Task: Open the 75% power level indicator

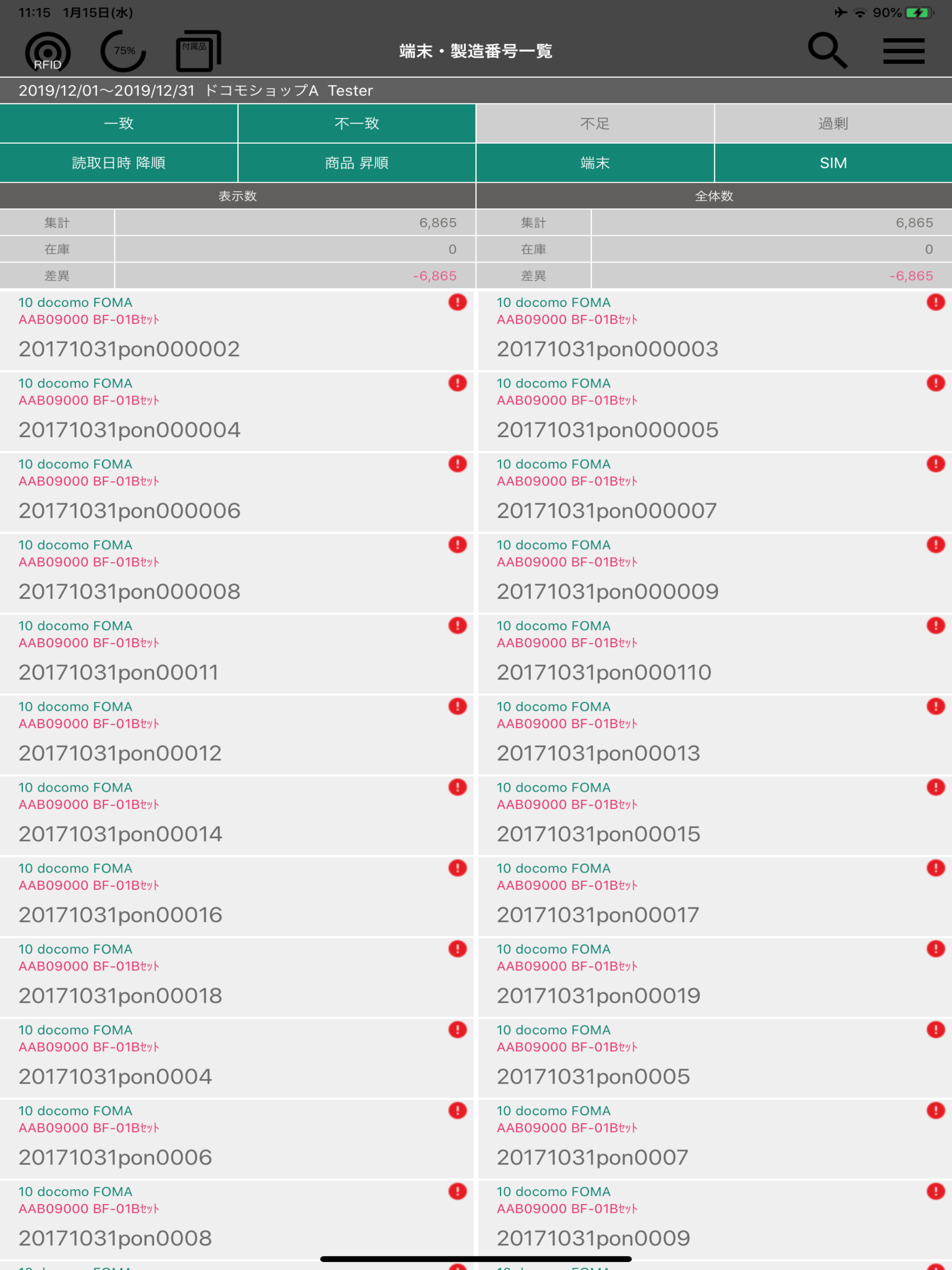Action: (123, 51)
